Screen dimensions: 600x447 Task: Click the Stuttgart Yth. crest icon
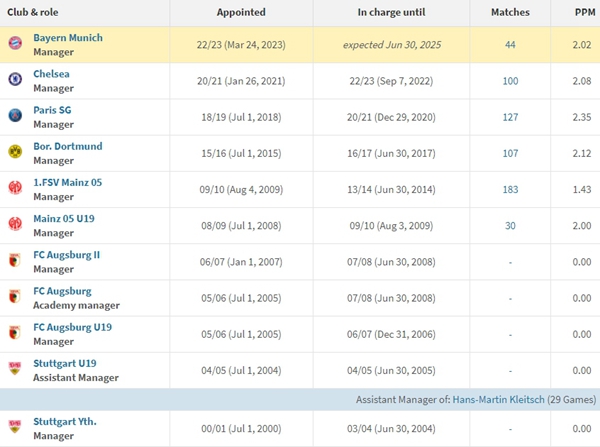click(15, 426)
